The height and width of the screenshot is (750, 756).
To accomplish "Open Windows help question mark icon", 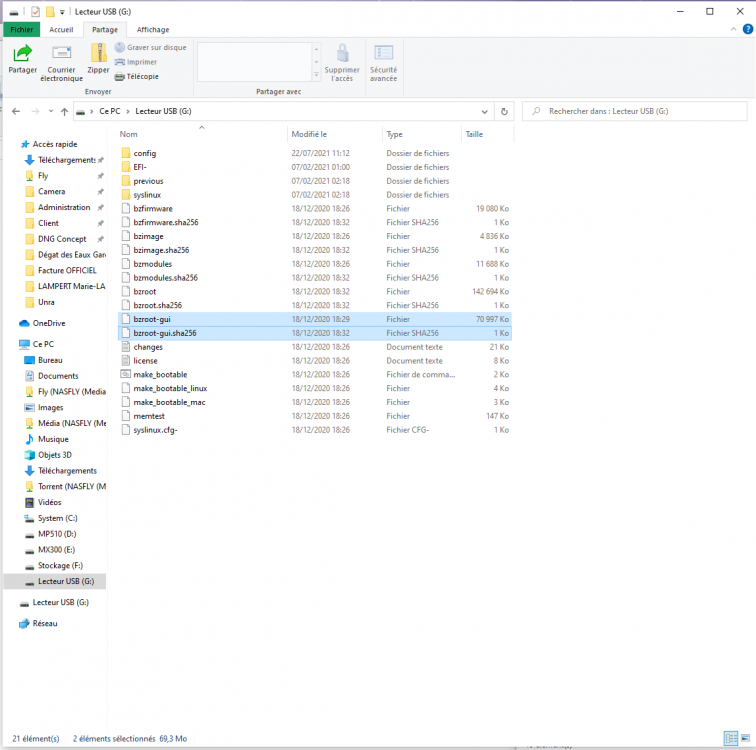I will (x=747, y=29).
